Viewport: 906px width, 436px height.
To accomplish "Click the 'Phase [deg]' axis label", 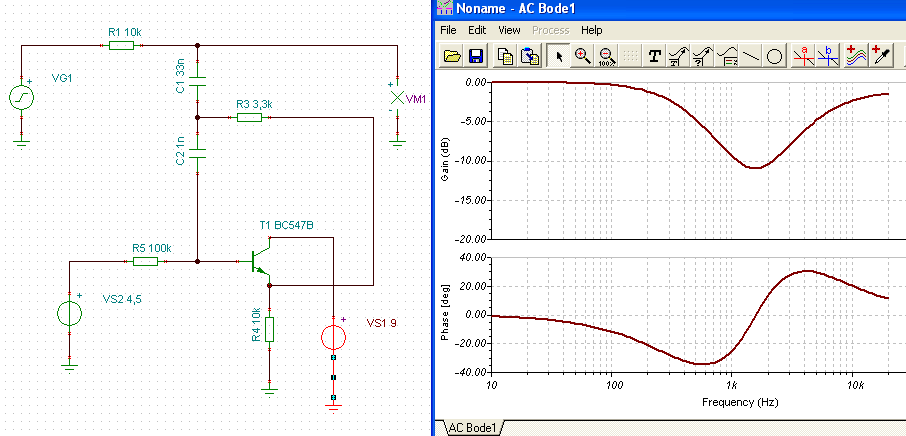I will click(x=444, y=314).
